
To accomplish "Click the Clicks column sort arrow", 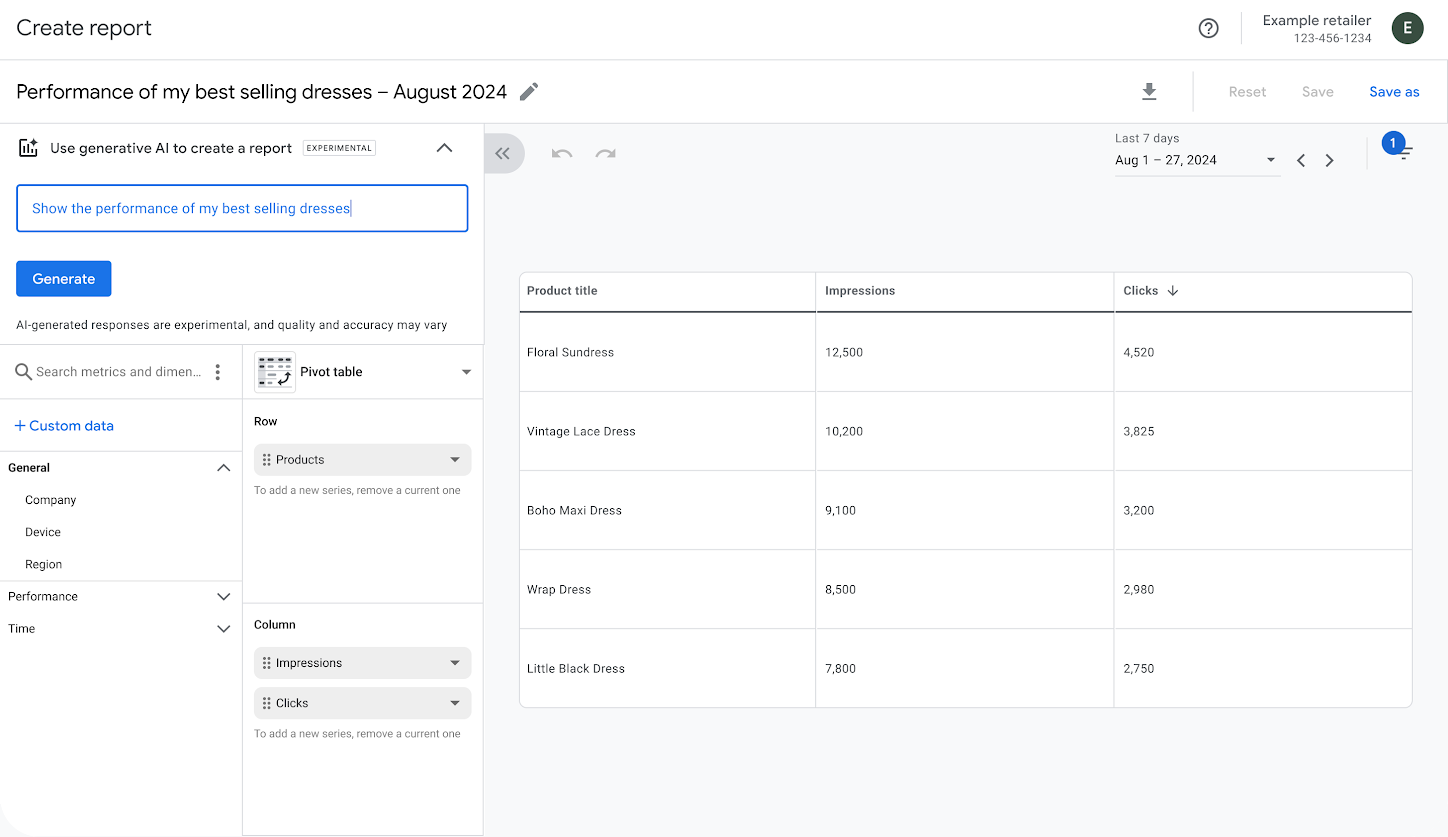I will click(1173, 291).
